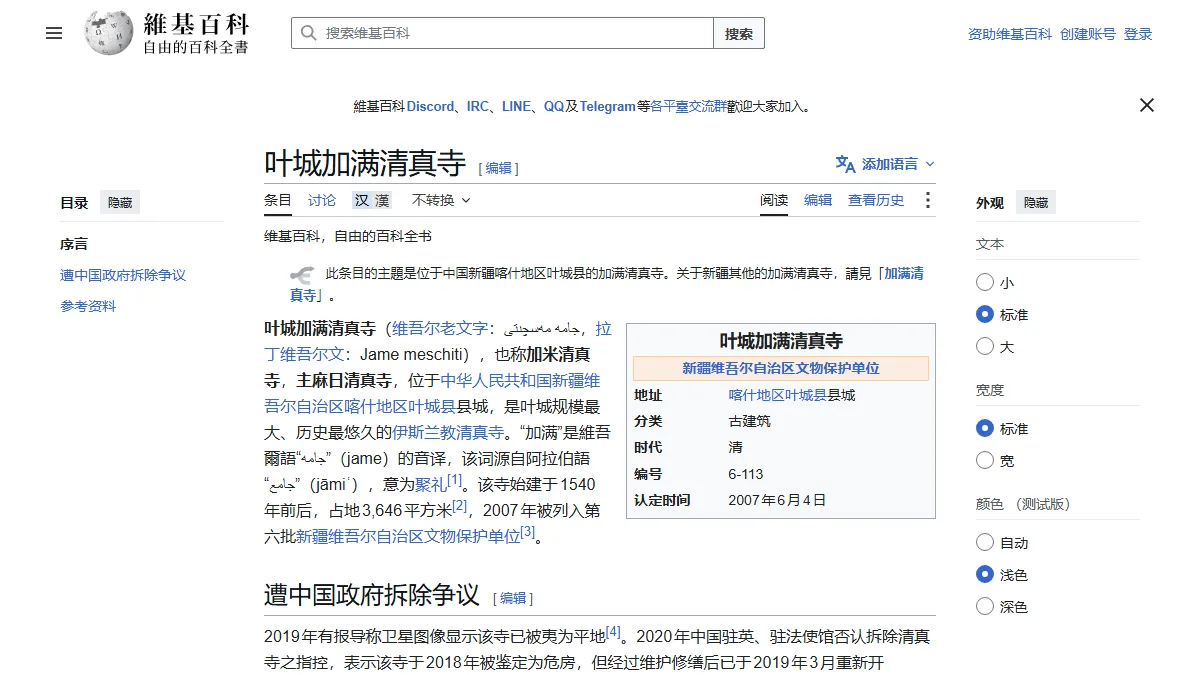Open the 编辑 tab
This screenshot has height=675, width=1200.
818,200
